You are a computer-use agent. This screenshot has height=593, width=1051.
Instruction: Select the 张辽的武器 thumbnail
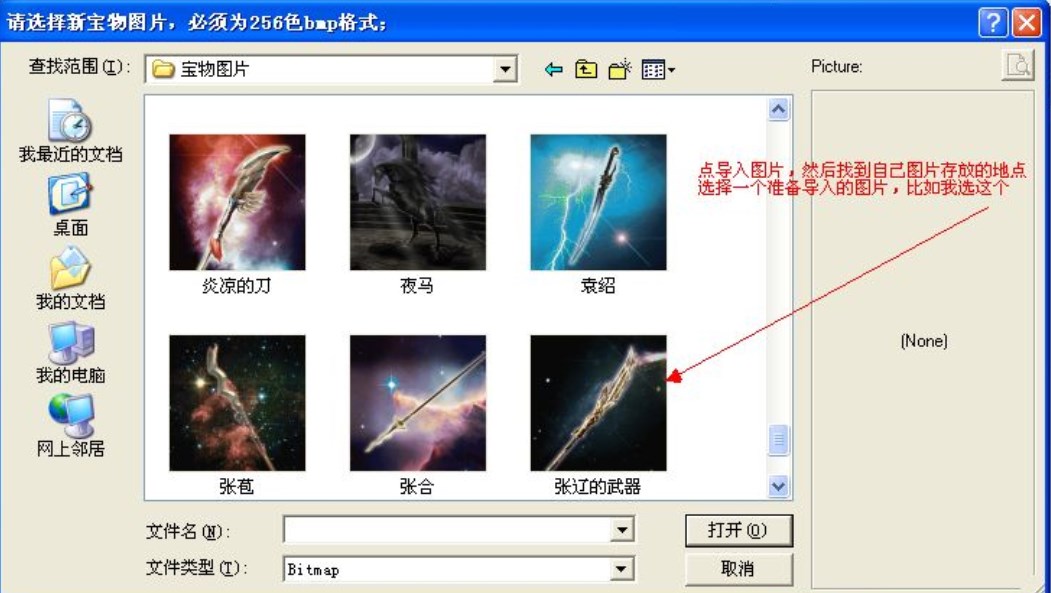[x=599, y=403]
